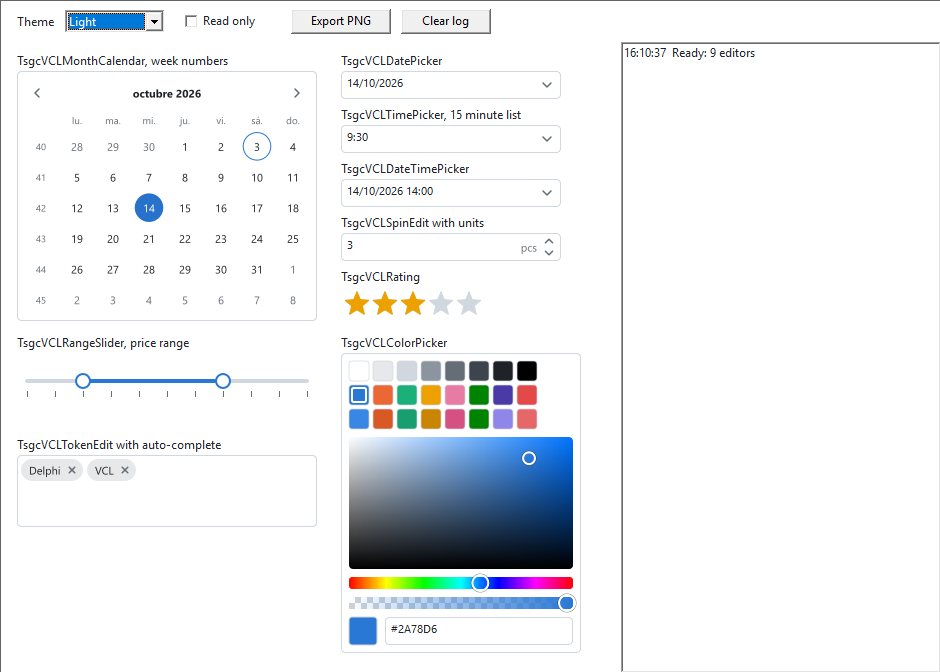Set rating to two stars
The image size is (940, 672).
pos(385,303)
